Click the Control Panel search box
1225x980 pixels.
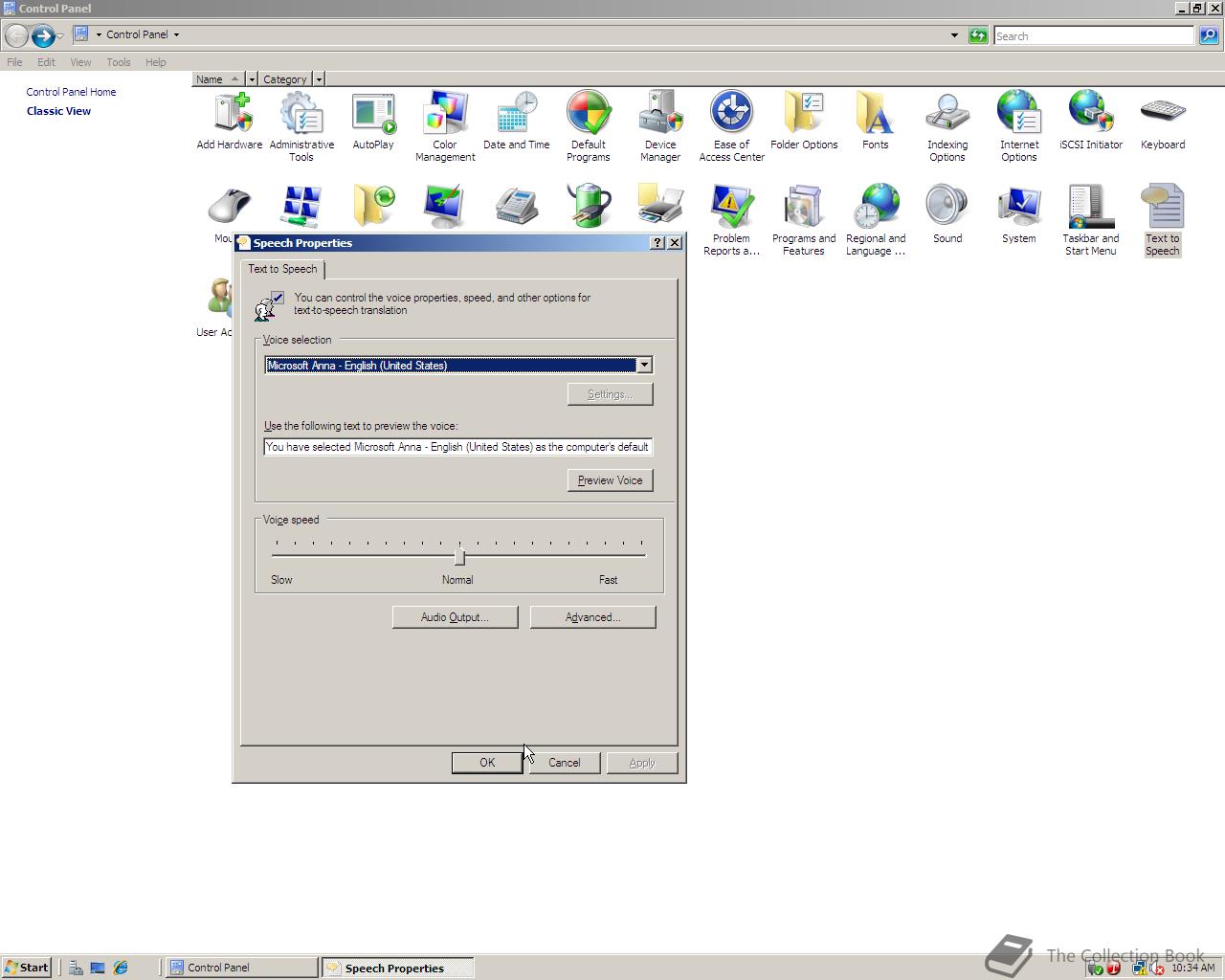(1094, 35)
